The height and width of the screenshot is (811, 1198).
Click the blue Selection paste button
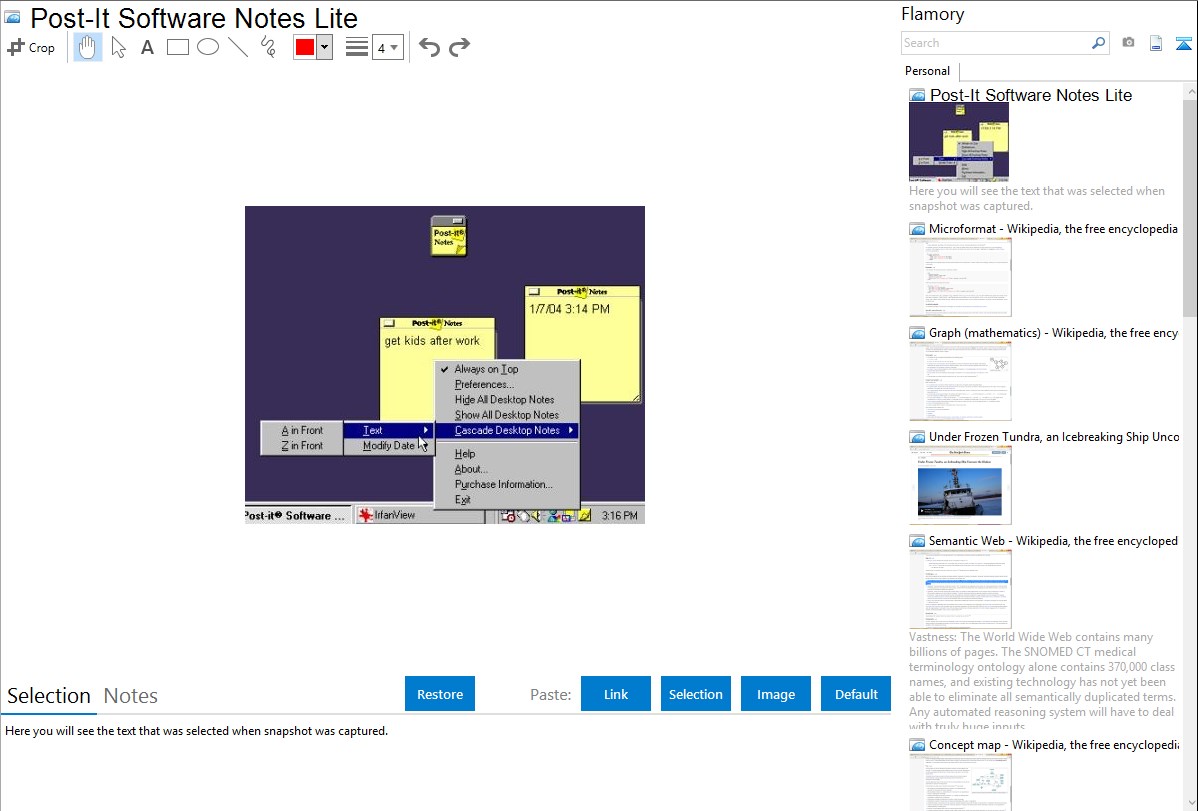[x=695, y=694]
